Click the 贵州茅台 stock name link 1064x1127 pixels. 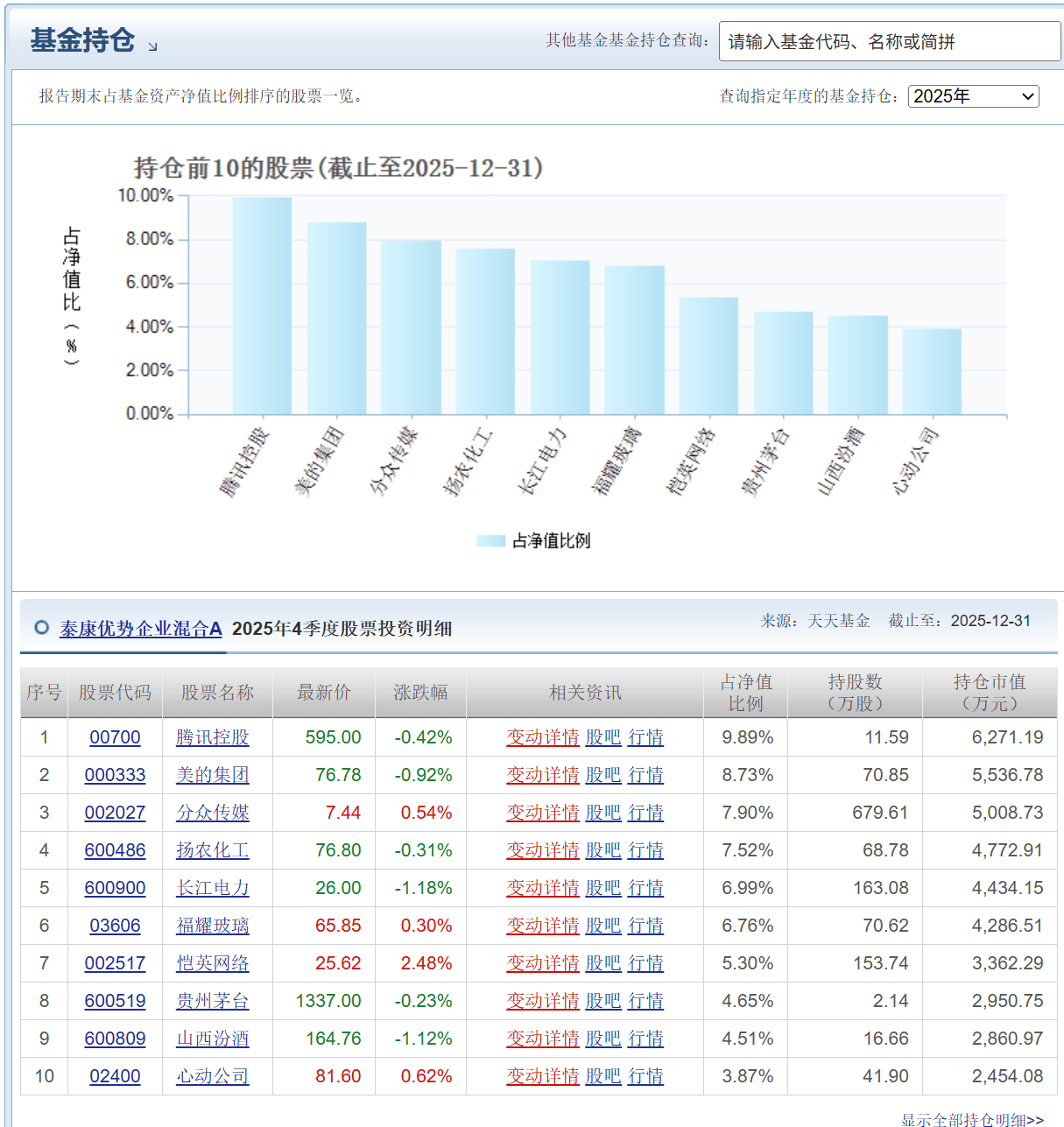click(212, 1001)
